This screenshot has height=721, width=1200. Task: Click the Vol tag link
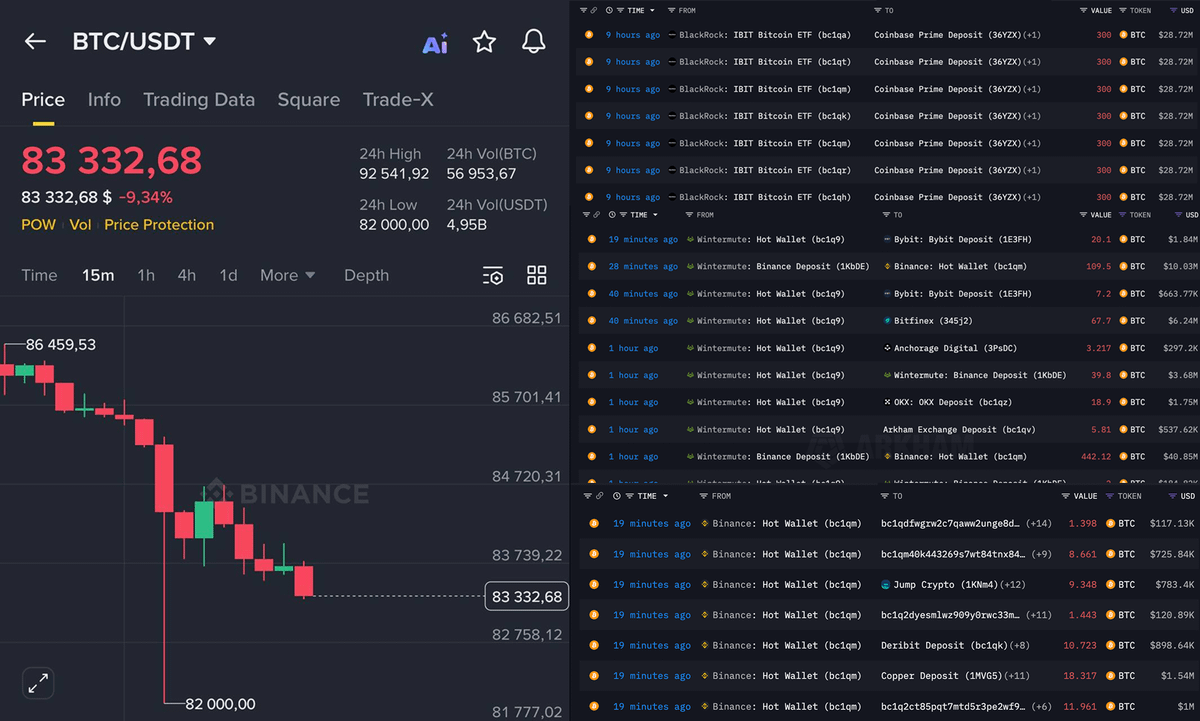click(x=80, y=225)
